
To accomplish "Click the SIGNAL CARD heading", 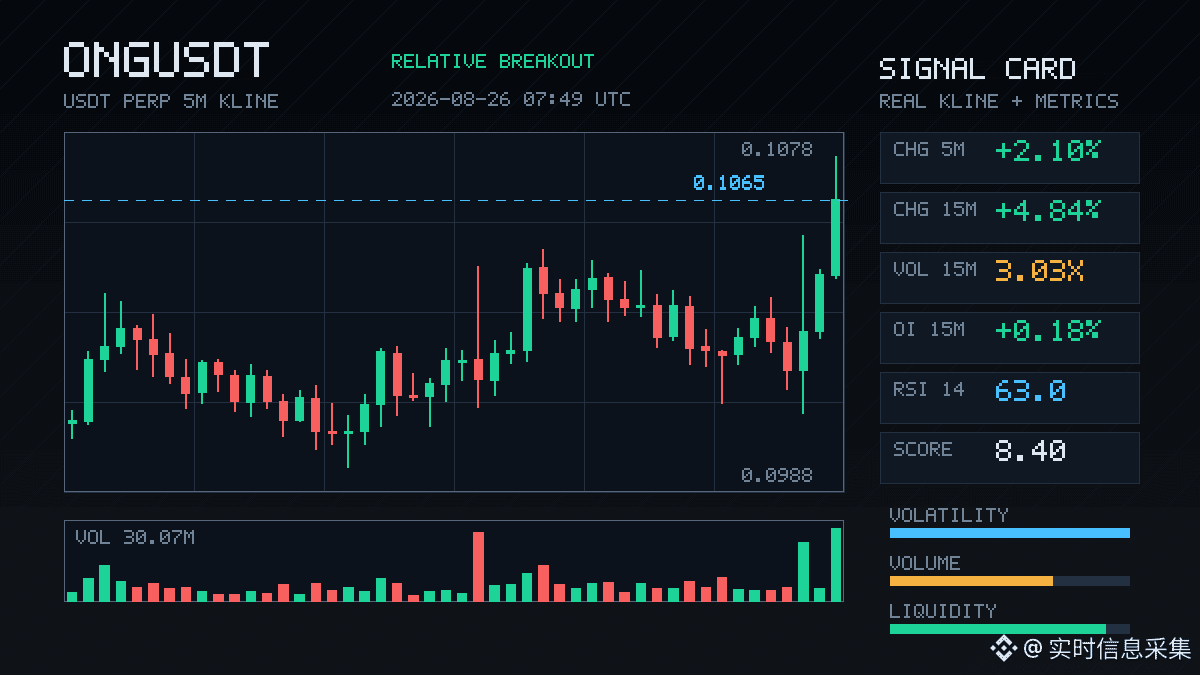I will [x=977, y=69].
